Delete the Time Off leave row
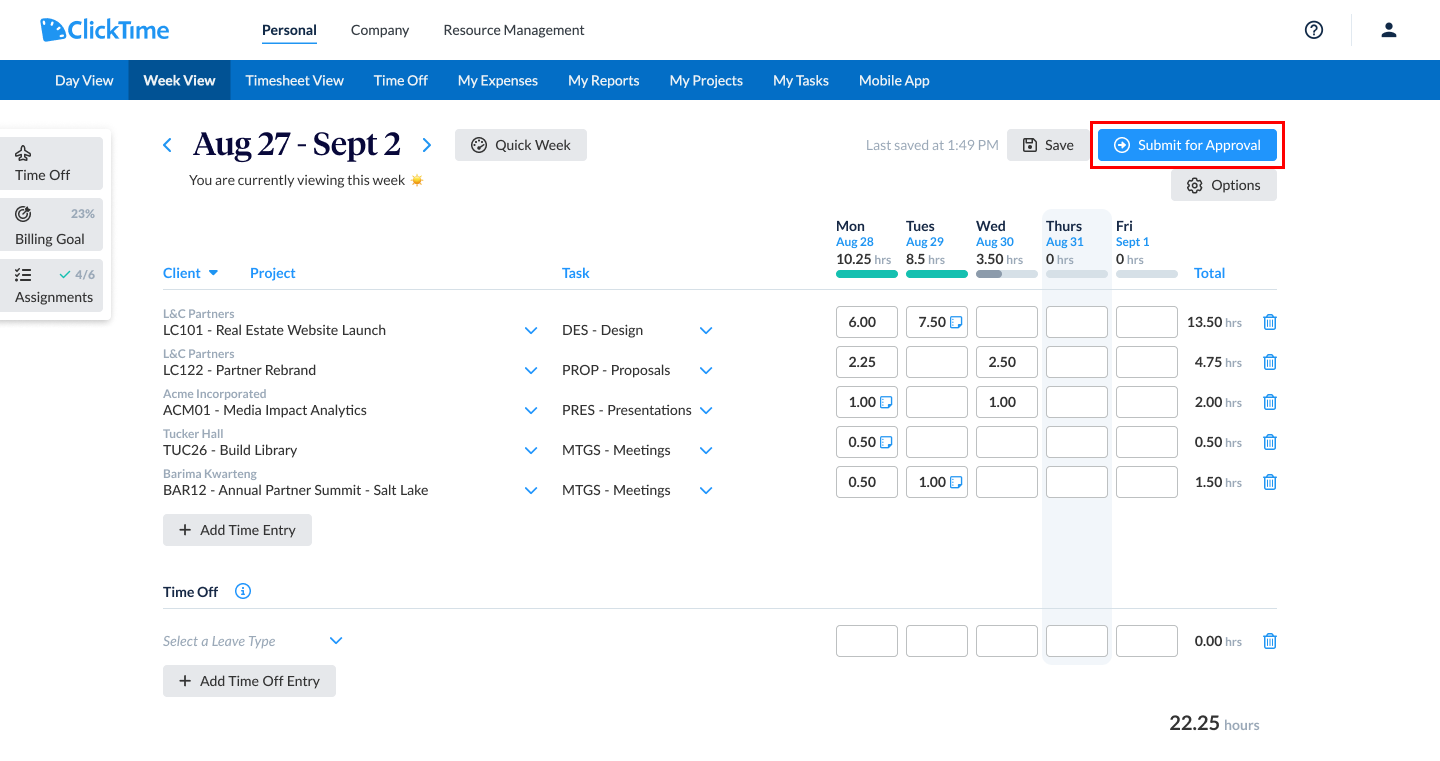Screen dimensions: 1440x761 pyautogui.click(x=1270, y=641)
